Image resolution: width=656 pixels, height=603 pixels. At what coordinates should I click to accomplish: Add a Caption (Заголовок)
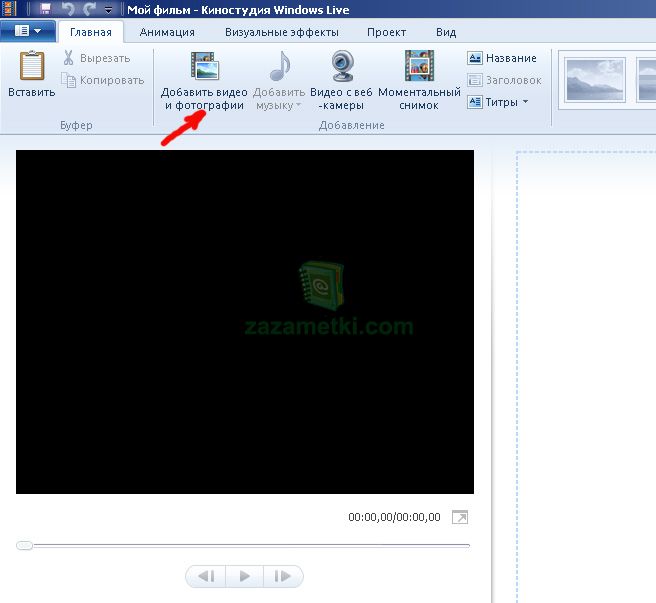tap(504, 80)
